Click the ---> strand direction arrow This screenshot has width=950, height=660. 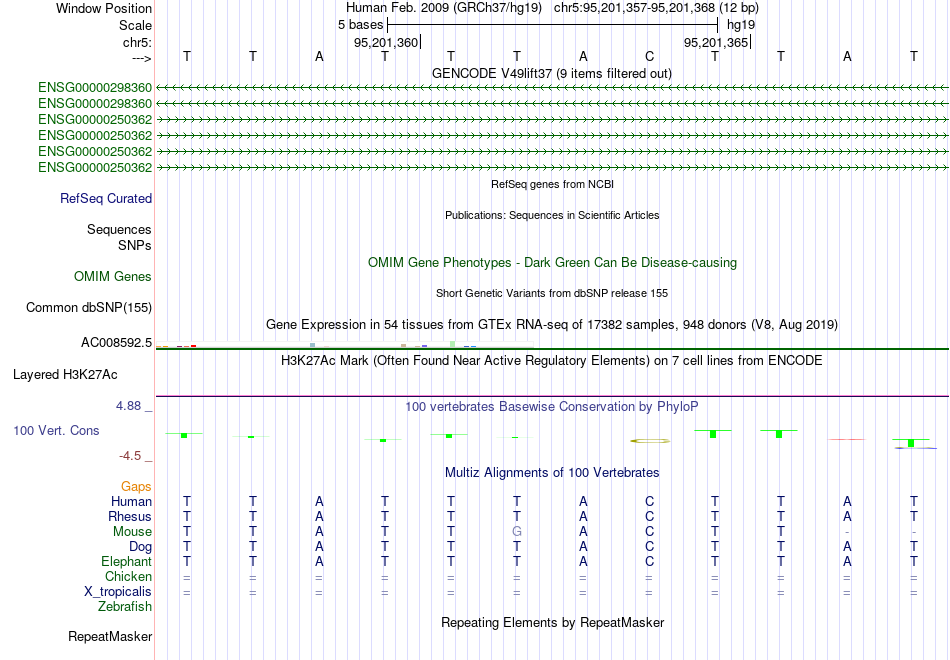[x=142, y=58]
